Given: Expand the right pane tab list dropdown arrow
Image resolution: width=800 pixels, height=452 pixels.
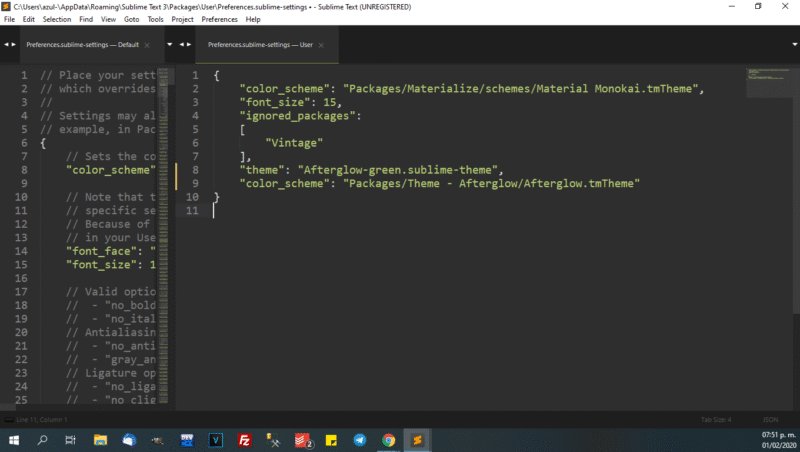Looking at the screenshot, I should pos(790,45).
